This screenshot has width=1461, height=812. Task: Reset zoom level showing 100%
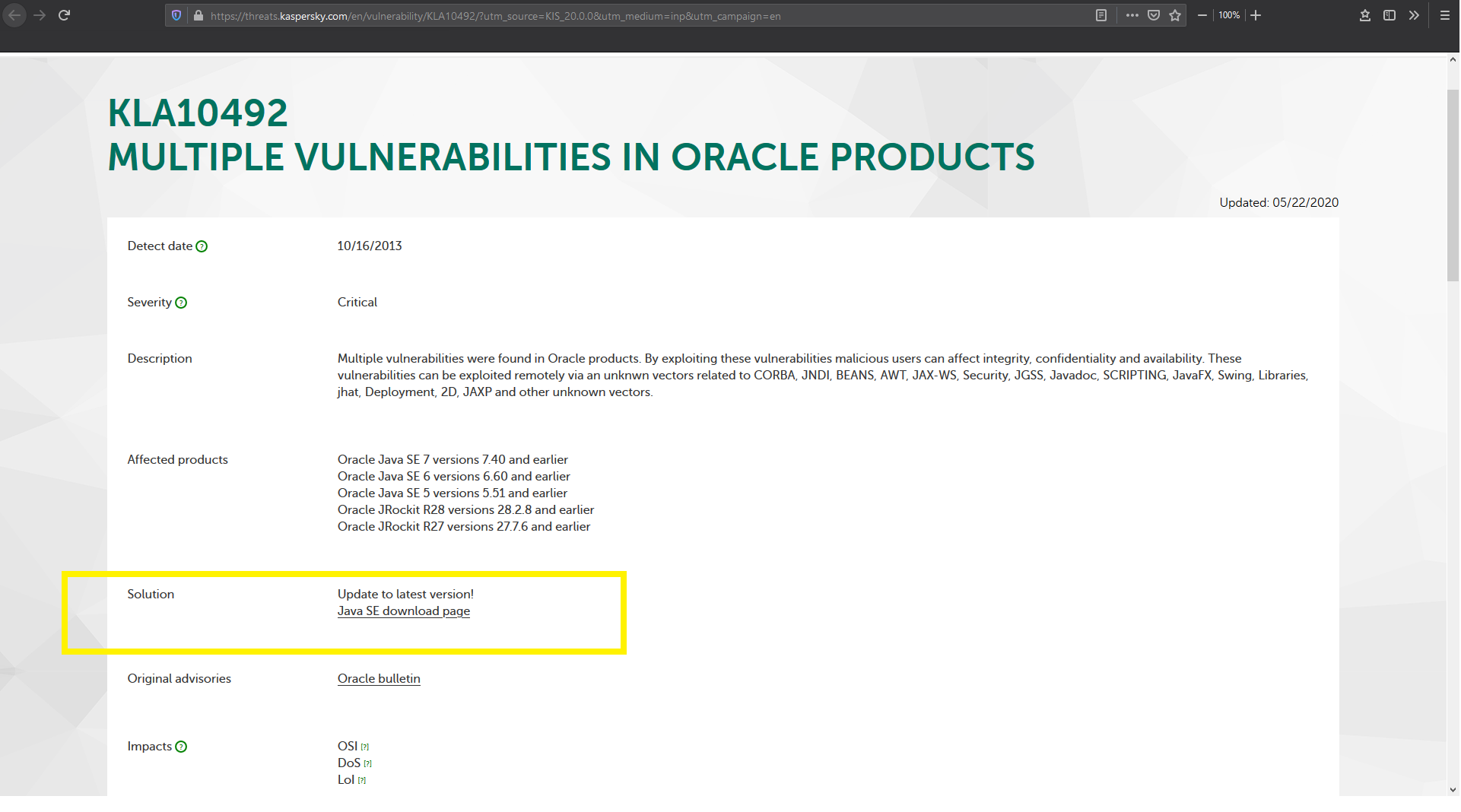pyautogui.click(x=1229, y=15)
